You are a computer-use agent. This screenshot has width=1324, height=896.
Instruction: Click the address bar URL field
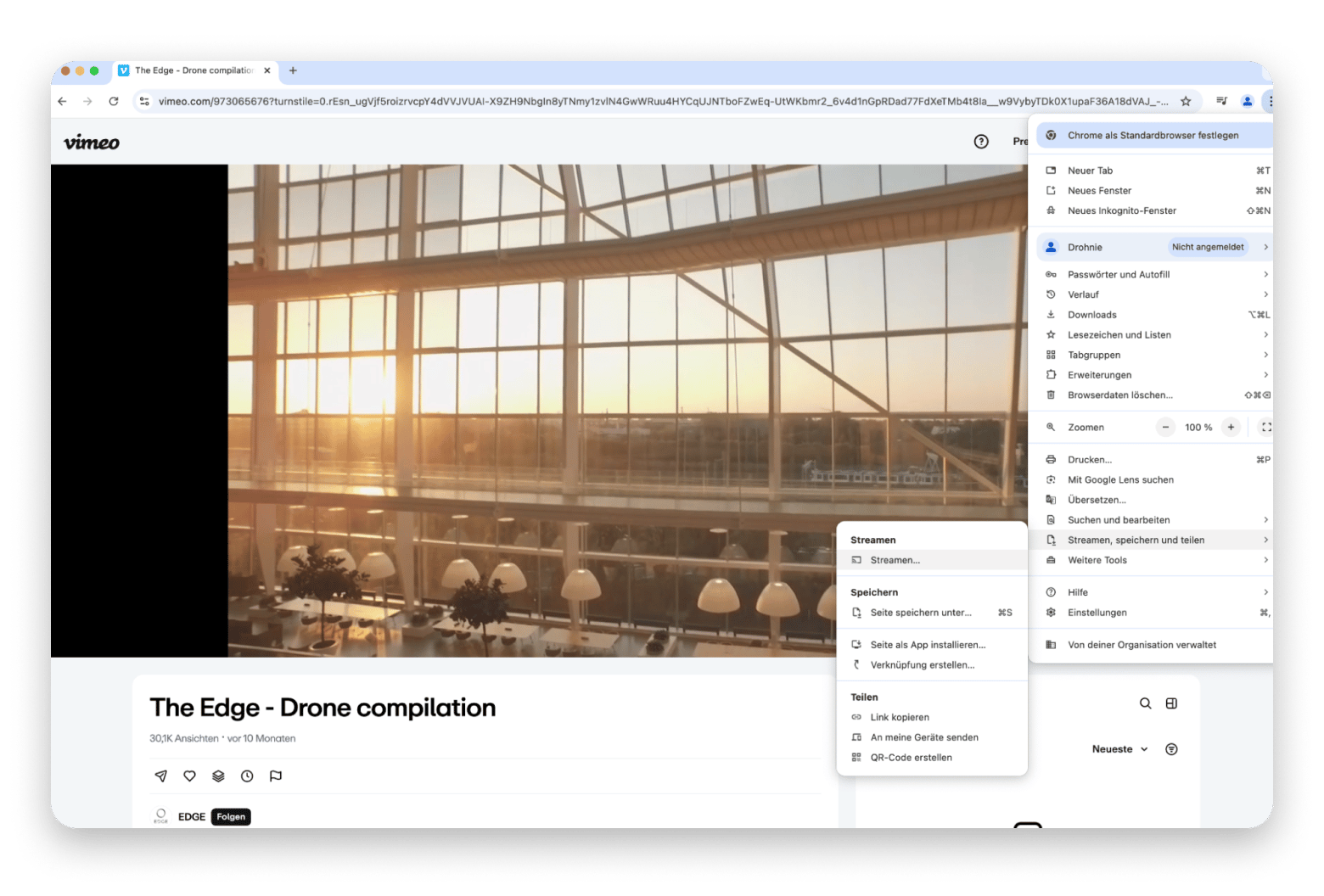click(x=662, y=102)
